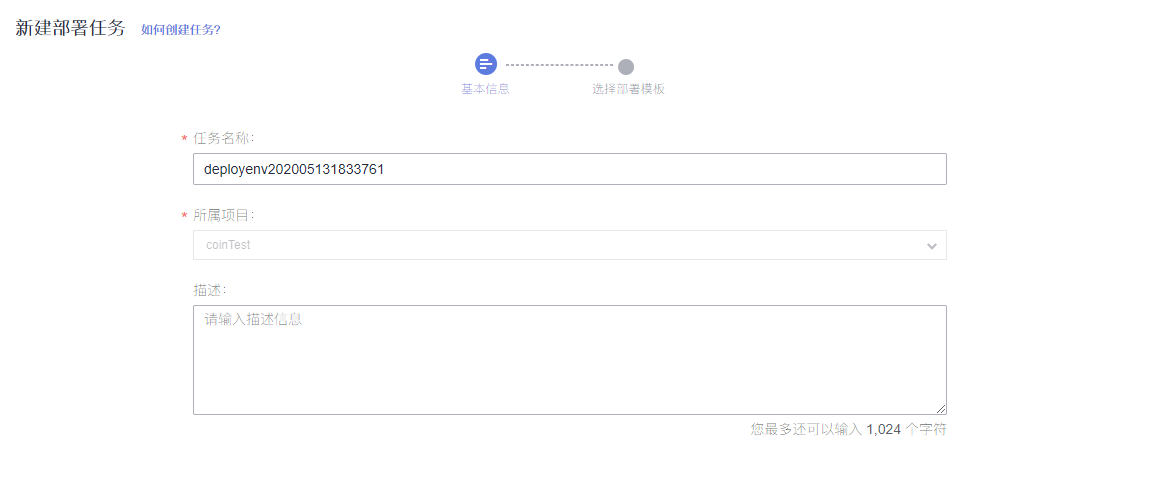This screenshot has height=477, width=1156.
Task: Click the blue 基本信息 step icon
Action: tap(486, 65)
